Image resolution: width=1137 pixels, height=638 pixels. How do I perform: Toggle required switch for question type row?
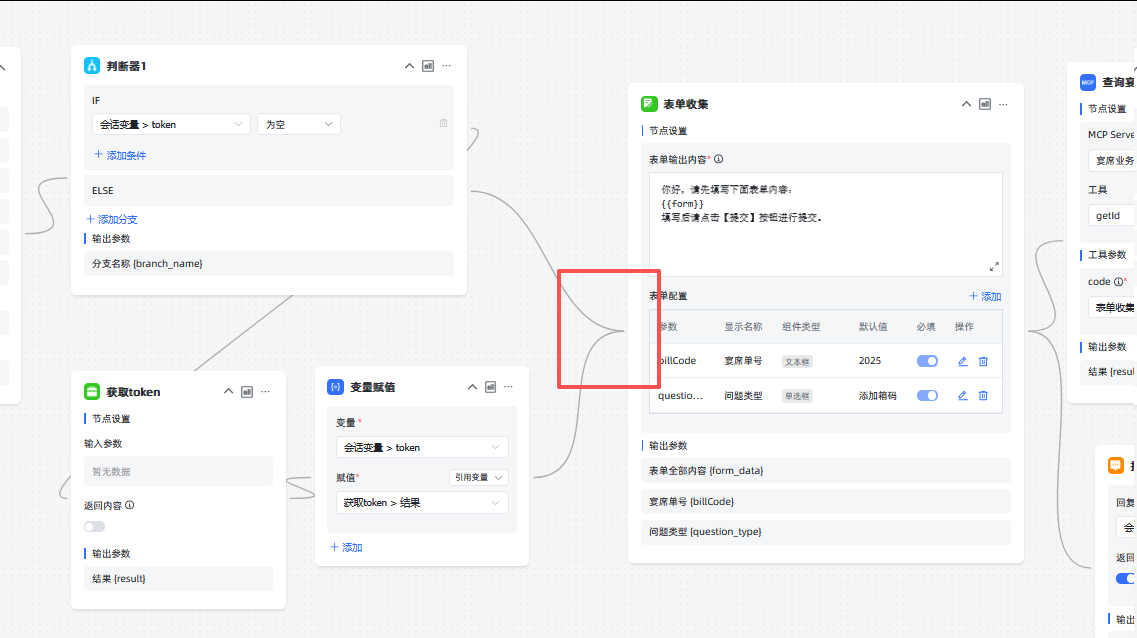coord(927,395)
